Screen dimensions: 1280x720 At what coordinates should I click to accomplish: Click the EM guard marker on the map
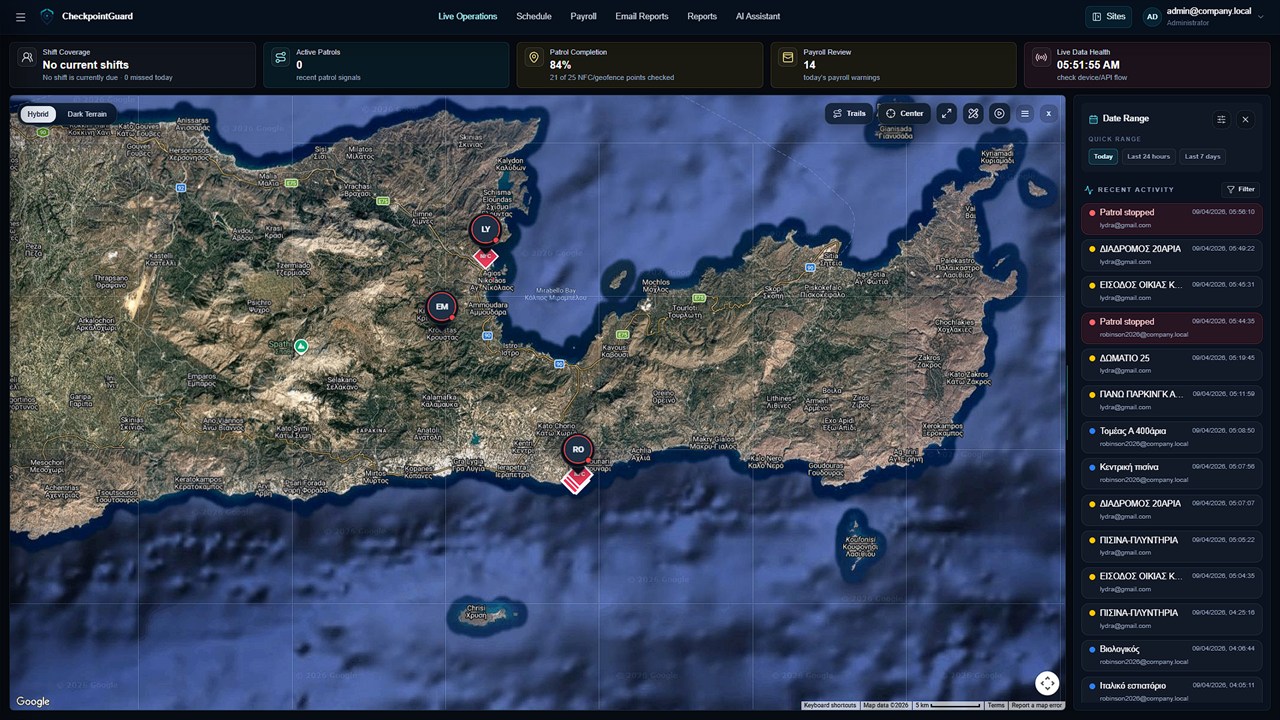pyautogui.click(x=441, y=306)
